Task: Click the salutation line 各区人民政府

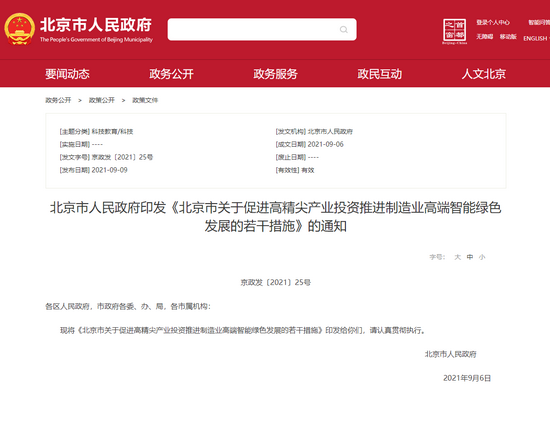Action: point(128,307)
